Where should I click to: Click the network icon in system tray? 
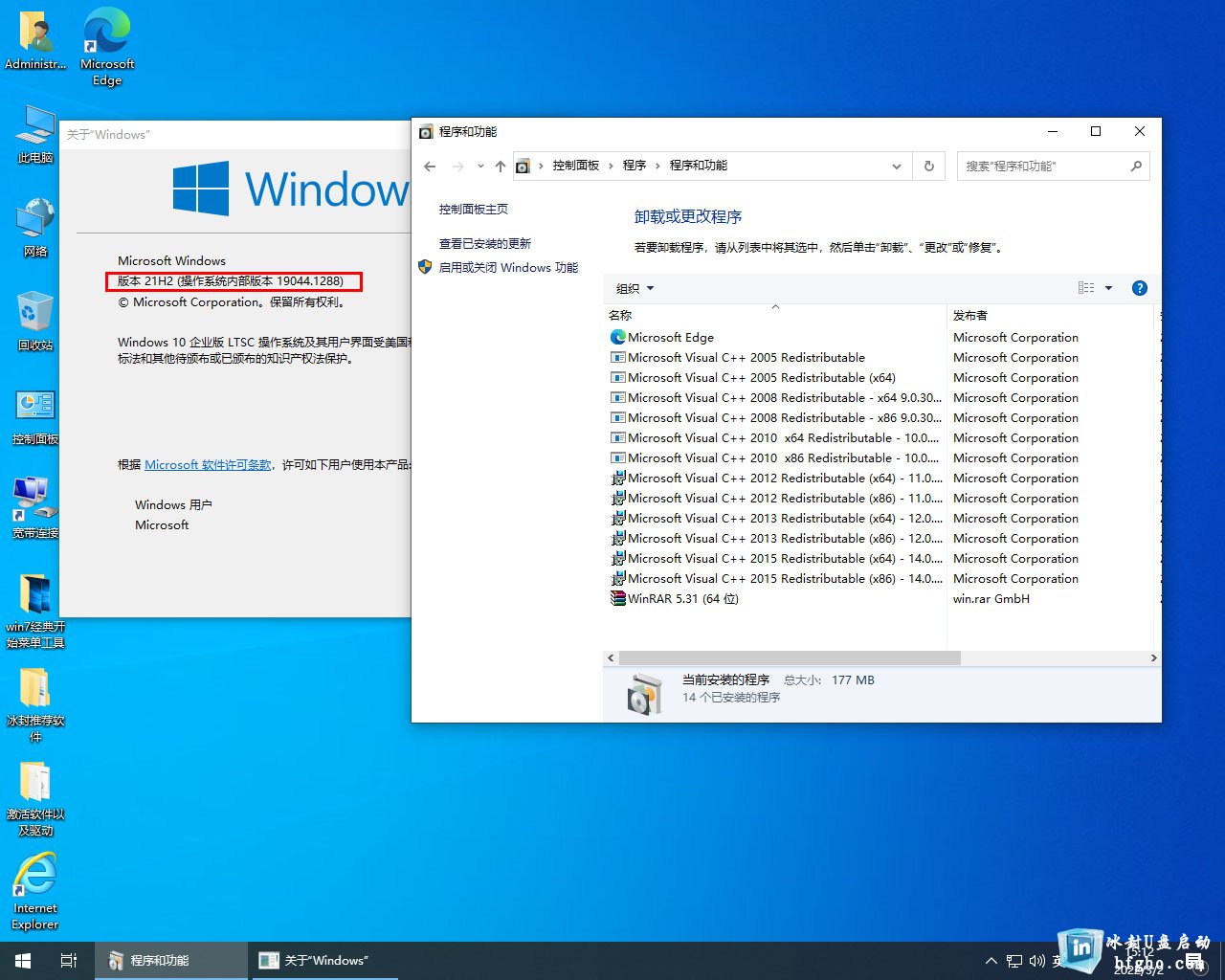[1014, 961]
